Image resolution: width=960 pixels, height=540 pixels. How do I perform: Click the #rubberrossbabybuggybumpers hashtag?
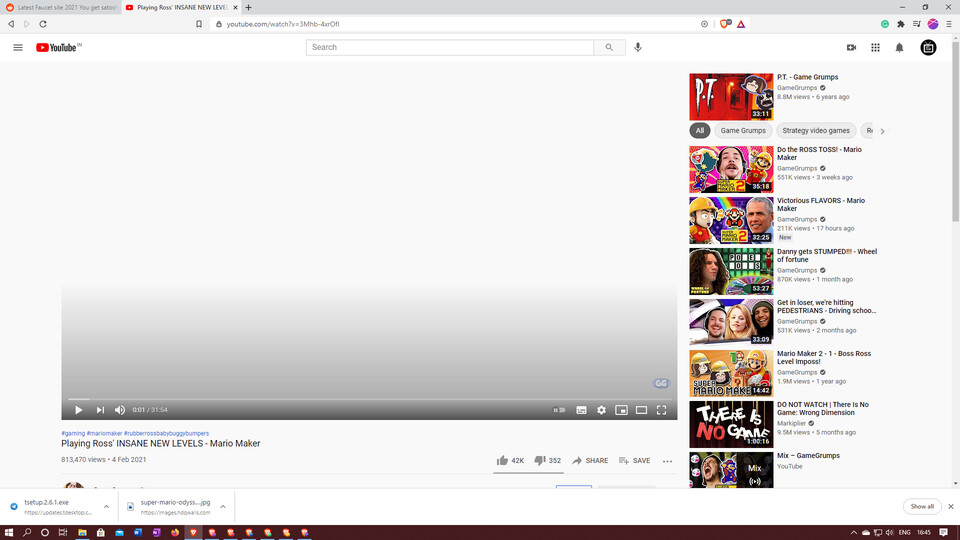pos(166,433)
